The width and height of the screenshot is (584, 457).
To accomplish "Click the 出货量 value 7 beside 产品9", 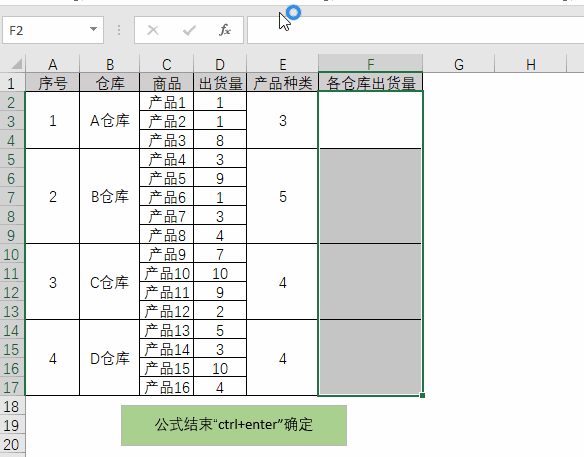I will [x=220, y=254].
